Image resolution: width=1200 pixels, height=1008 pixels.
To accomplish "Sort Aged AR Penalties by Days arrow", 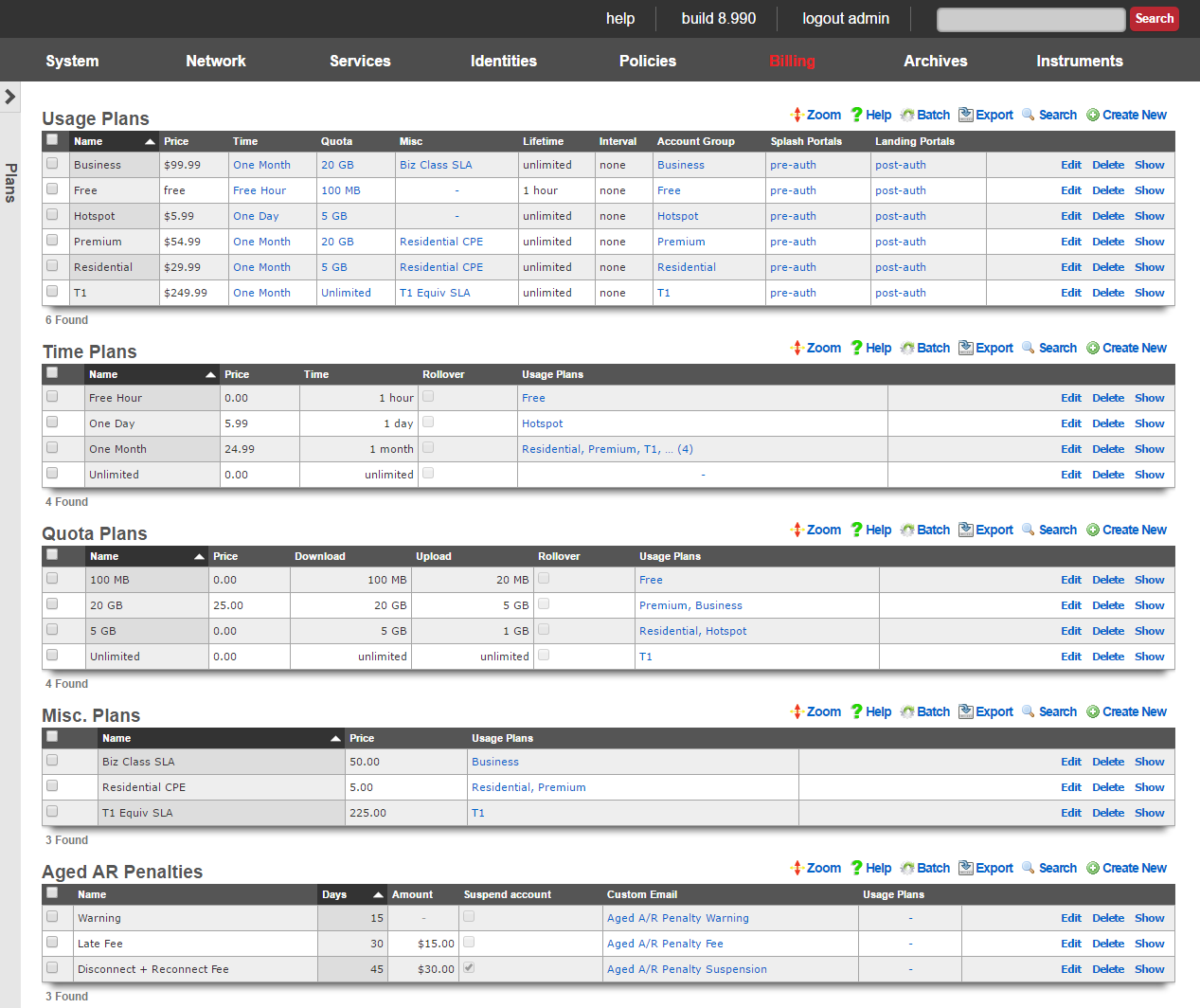I will tap(378, 895).
